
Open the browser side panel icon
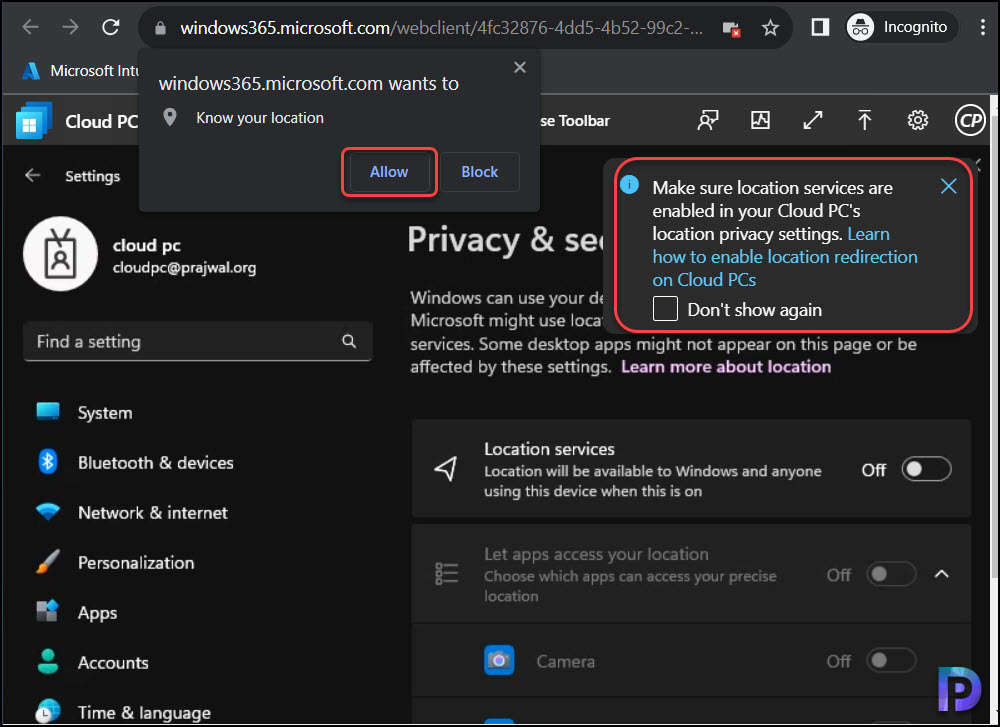point(820,27)
